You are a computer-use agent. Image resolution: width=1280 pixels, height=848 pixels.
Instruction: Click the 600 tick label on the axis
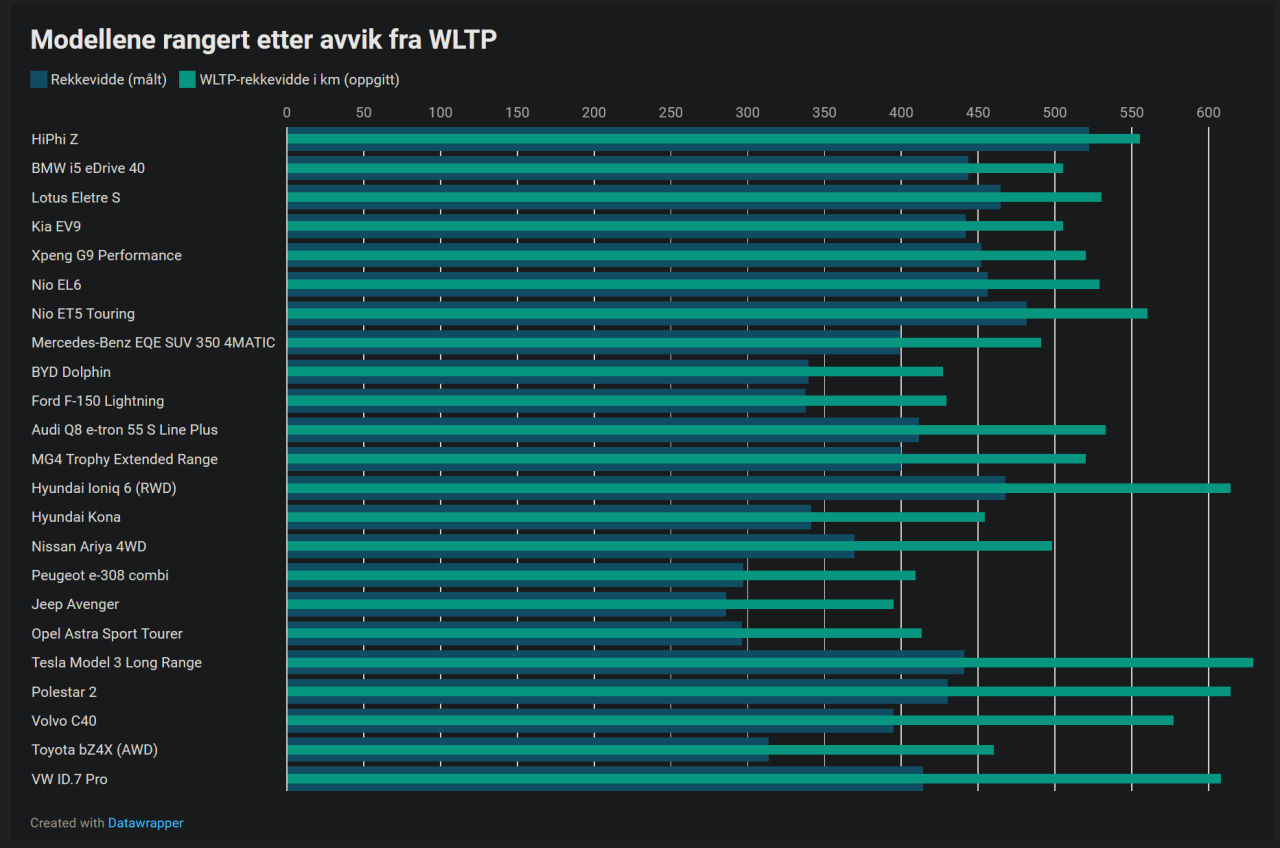click(x=1208, y=113)
